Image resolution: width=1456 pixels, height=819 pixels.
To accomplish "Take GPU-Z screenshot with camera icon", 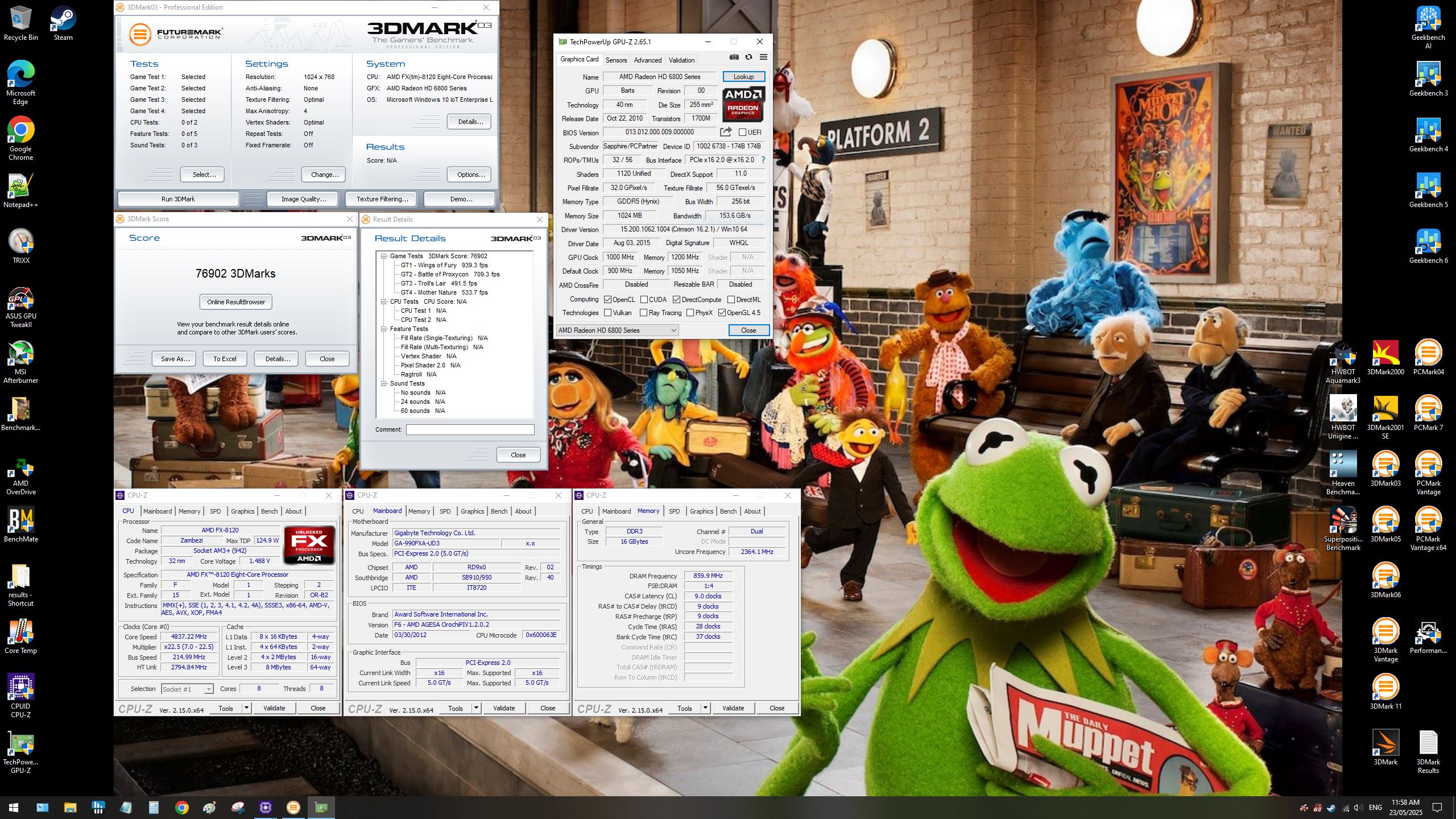I will (734, 57).
